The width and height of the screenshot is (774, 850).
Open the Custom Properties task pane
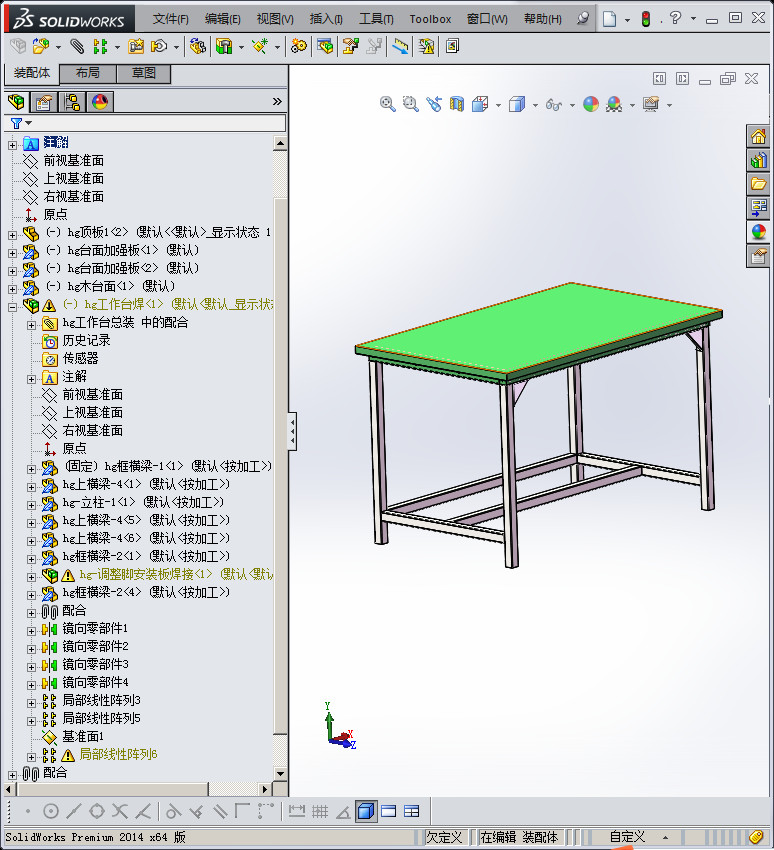758,256
